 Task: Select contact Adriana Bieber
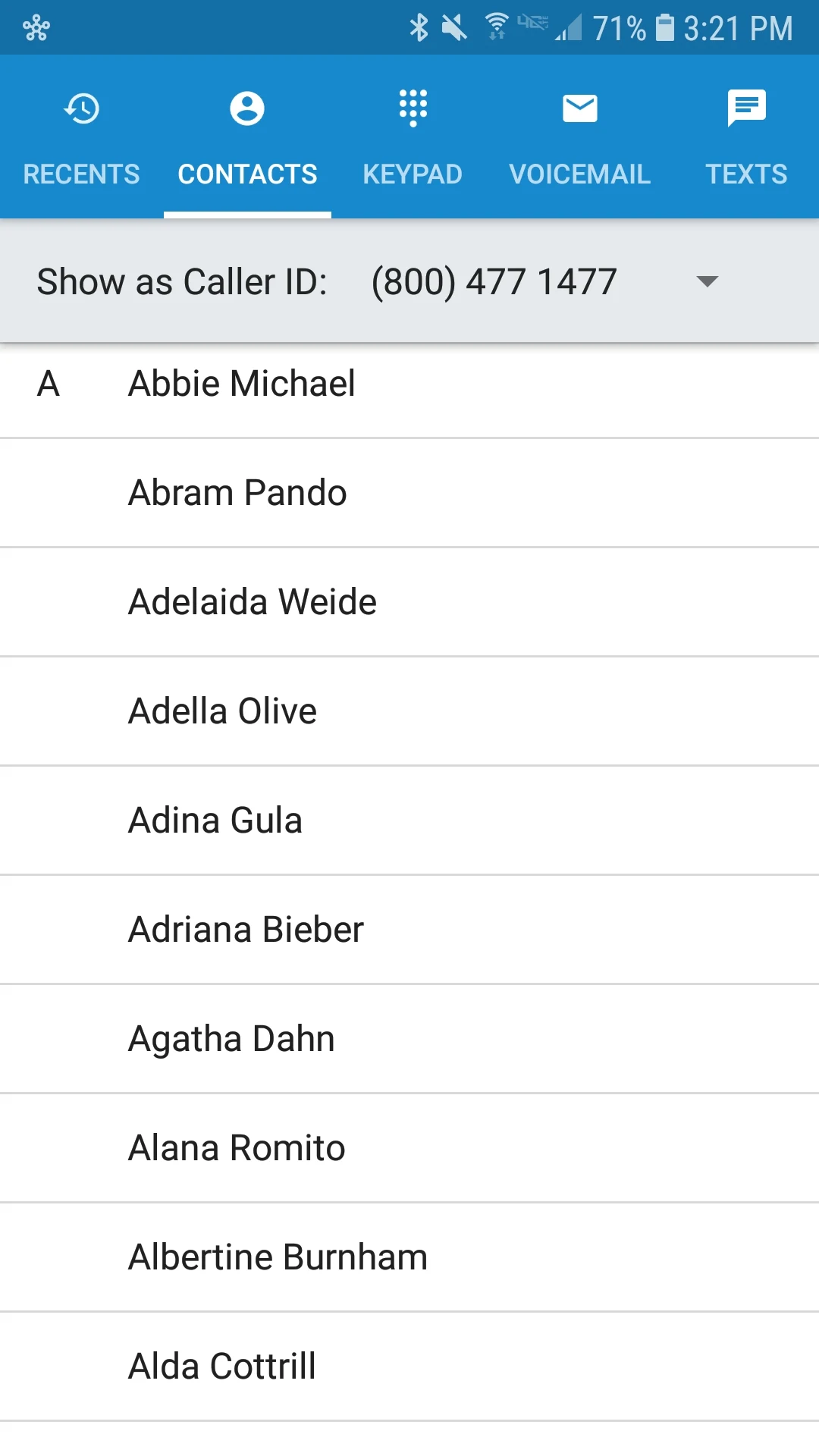coord(409,930)
